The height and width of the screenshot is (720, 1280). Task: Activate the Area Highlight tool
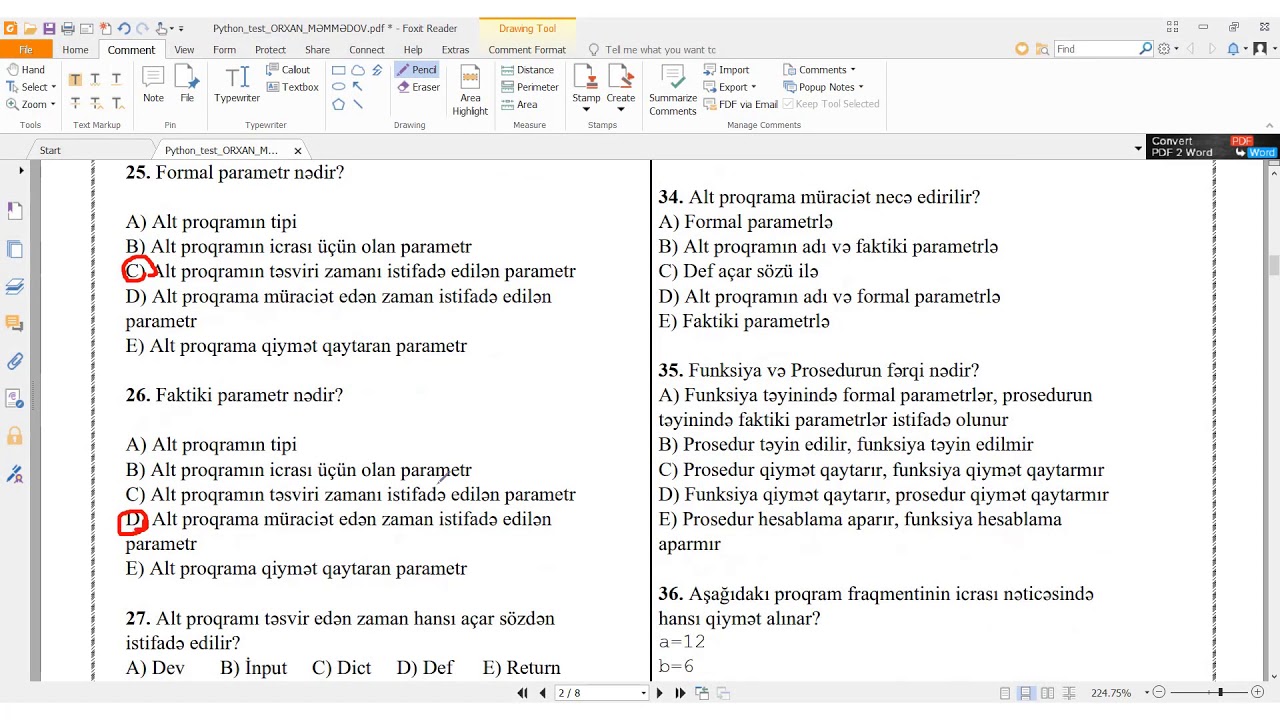coord(470,90)
